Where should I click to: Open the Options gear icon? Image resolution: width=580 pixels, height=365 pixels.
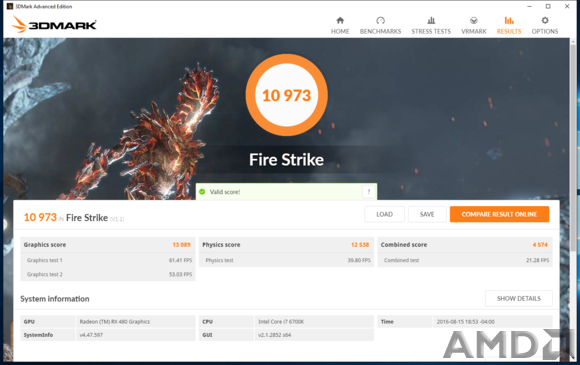(544, 20)
